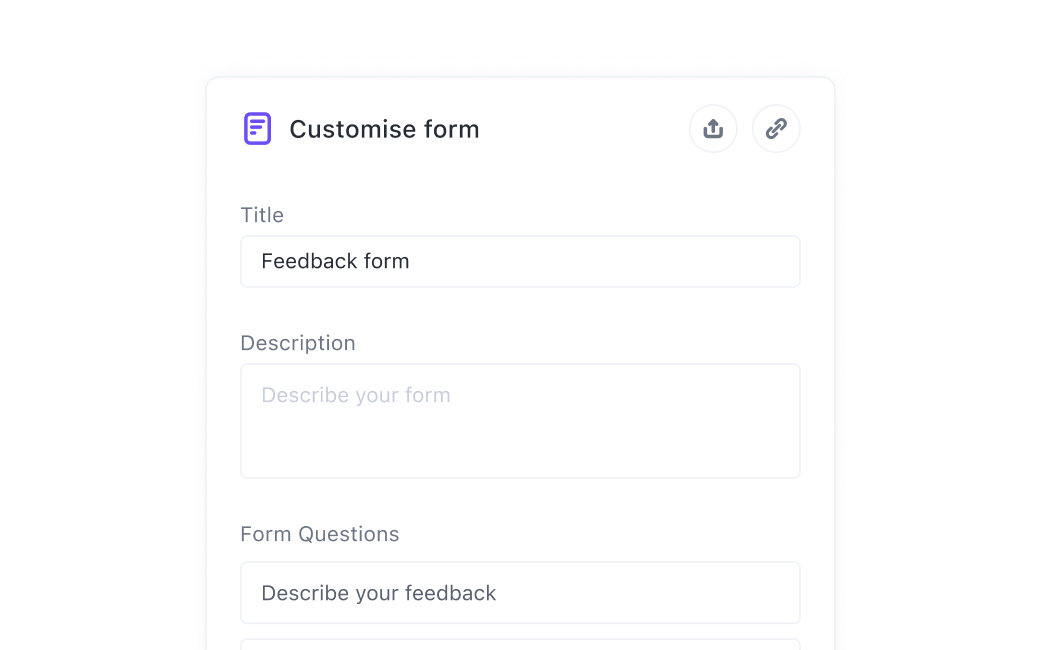1038x650 pixels.
Task: Click the 'Customise form' heading
Action: (x=384, y=129)
